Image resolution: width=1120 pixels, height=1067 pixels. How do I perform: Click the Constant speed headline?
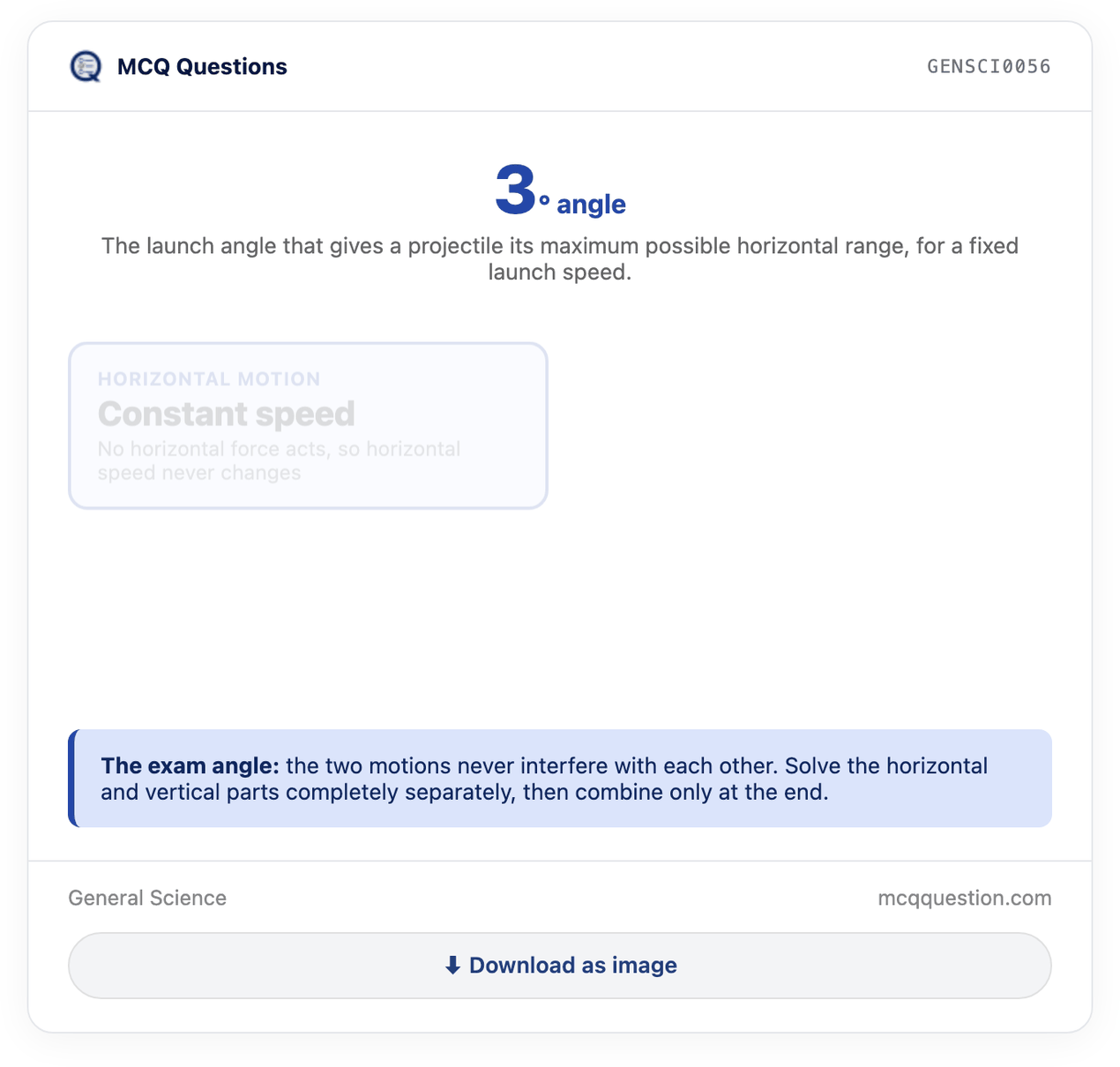(x=227, y=414)
